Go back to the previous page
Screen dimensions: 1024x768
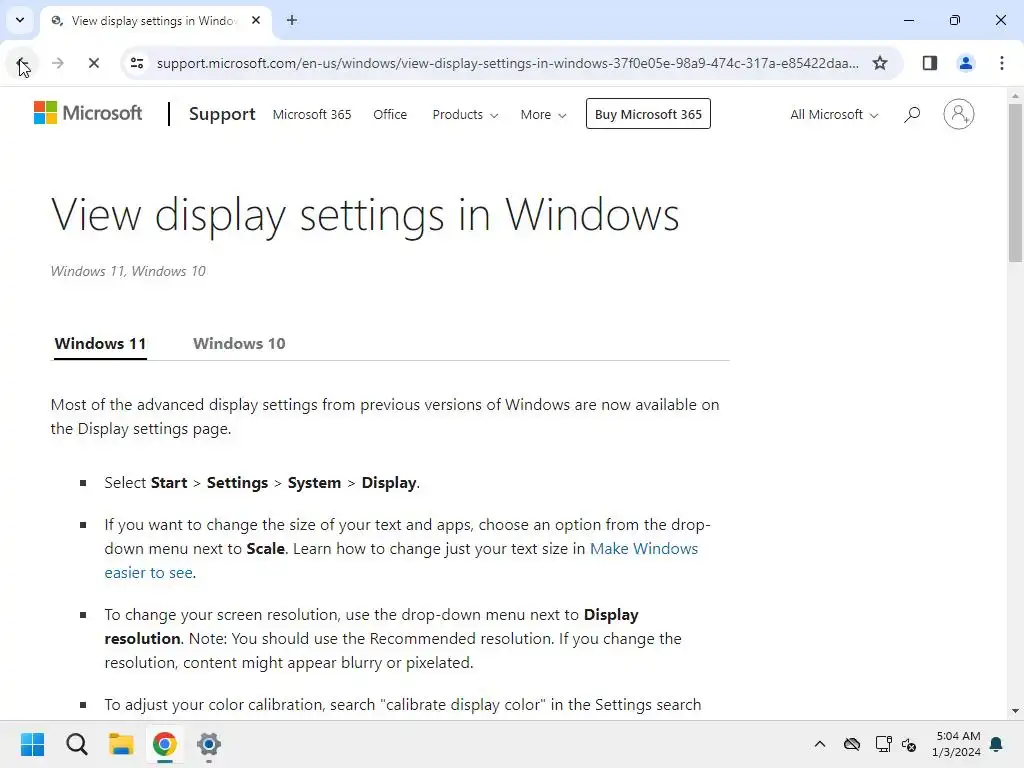pos(22,63)
